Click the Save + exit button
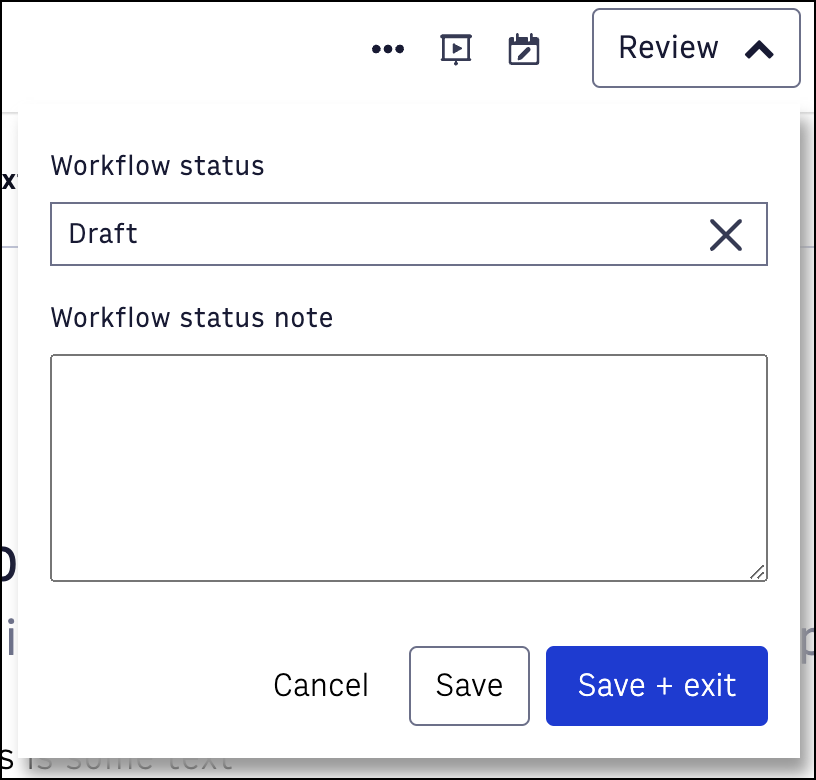The height and width of the screenshot is (780, 816). (x=656, y=686)
